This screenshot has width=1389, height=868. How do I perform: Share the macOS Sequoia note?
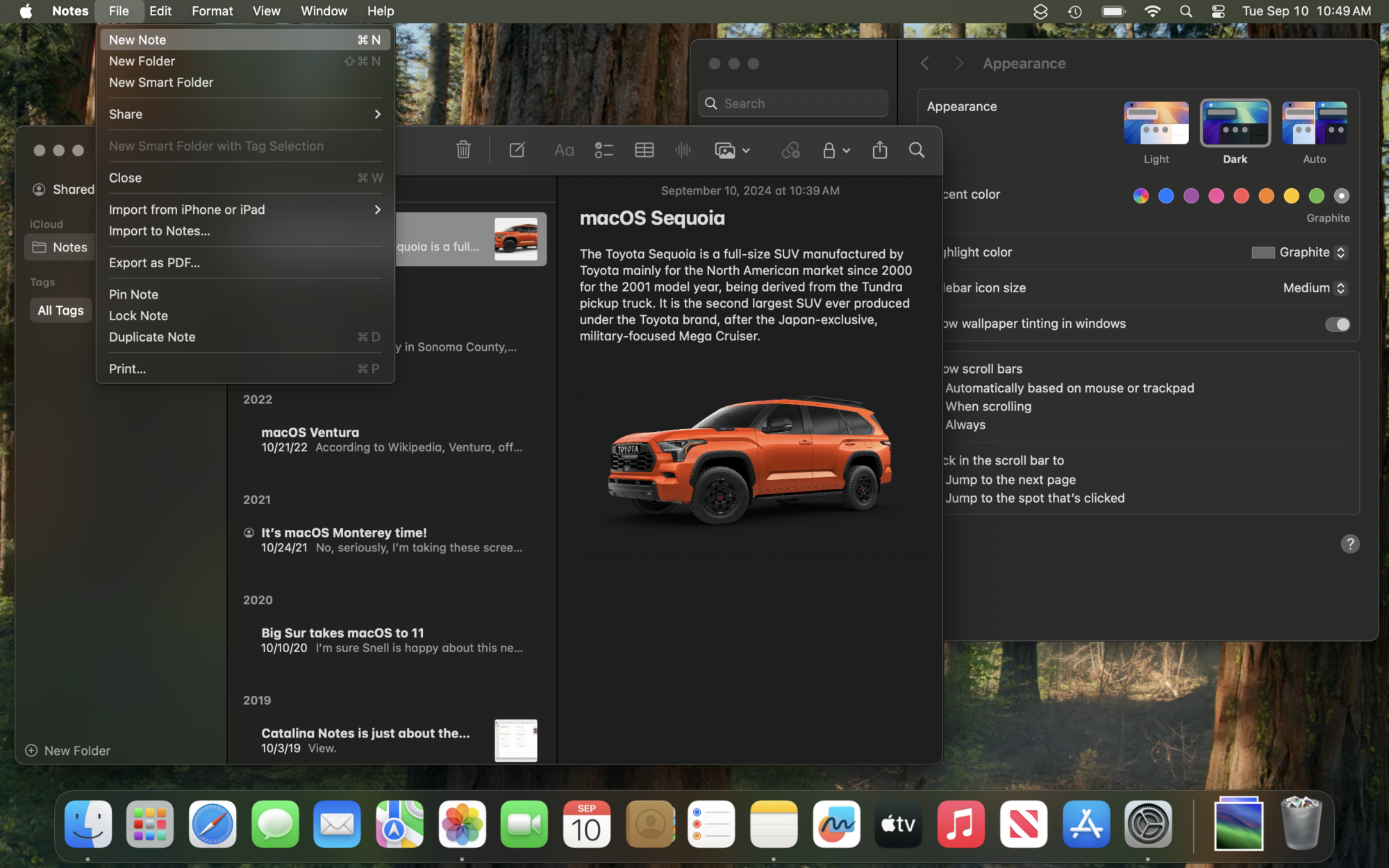point(880,150)
